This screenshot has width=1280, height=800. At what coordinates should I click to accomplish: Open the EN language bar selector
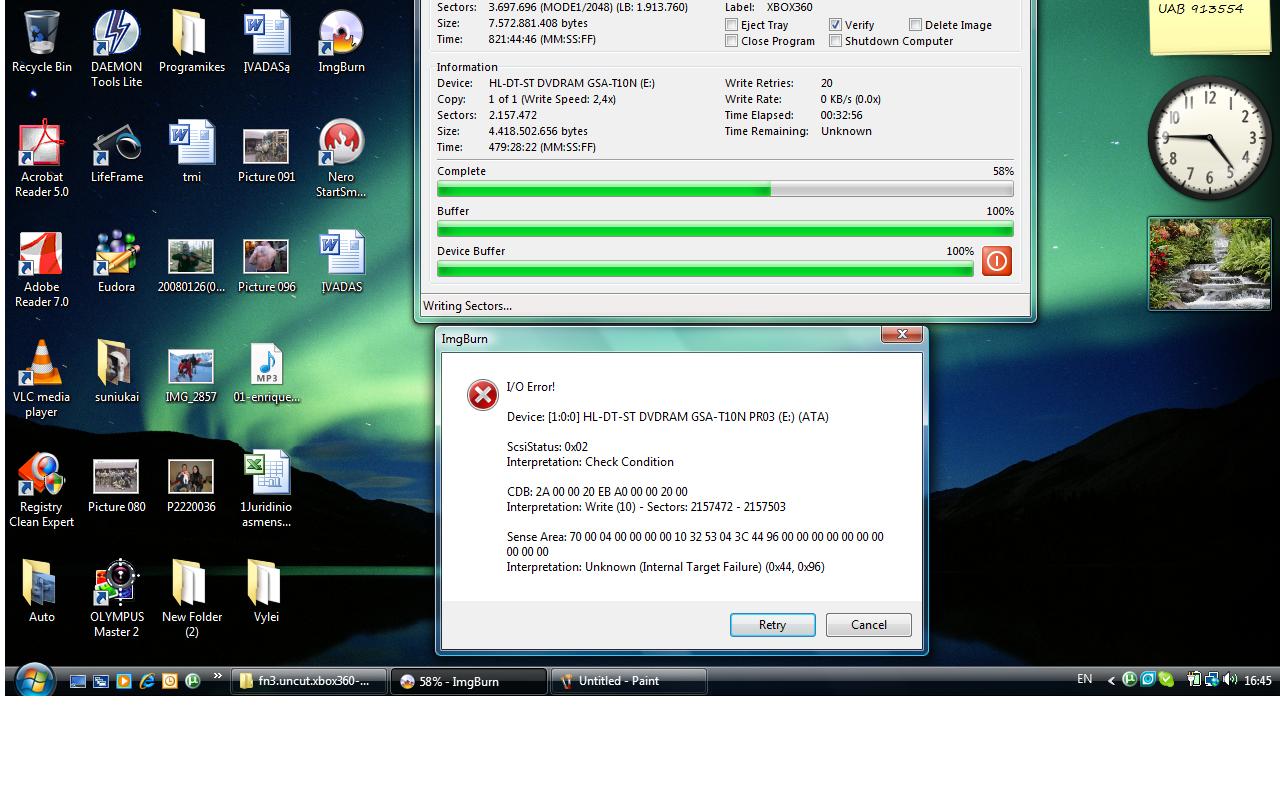[x=1084, y=679]
